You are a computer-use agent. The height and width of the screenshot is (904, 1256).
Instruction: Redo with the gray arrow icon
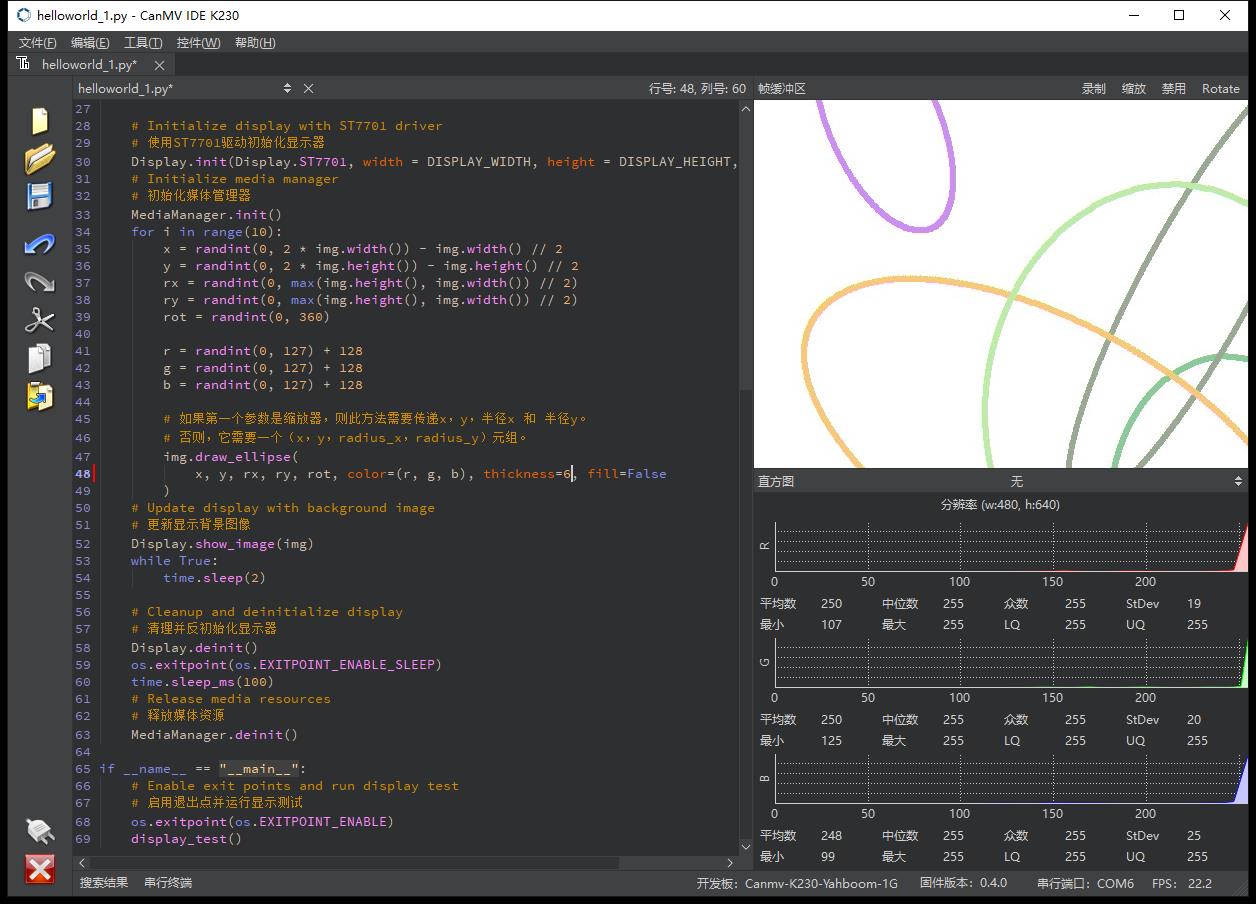[39, 282]
